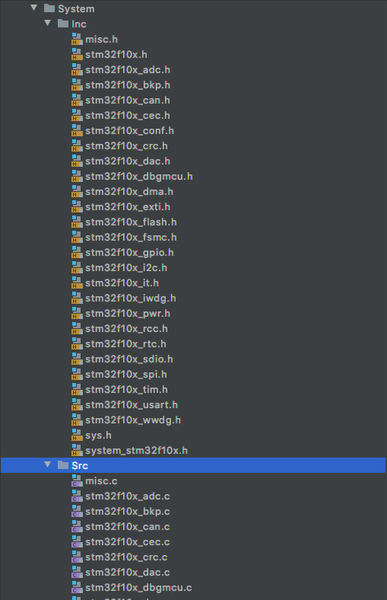Select system_stm32f10x.h file
The image size is (387, 600).
click(136, 450)
